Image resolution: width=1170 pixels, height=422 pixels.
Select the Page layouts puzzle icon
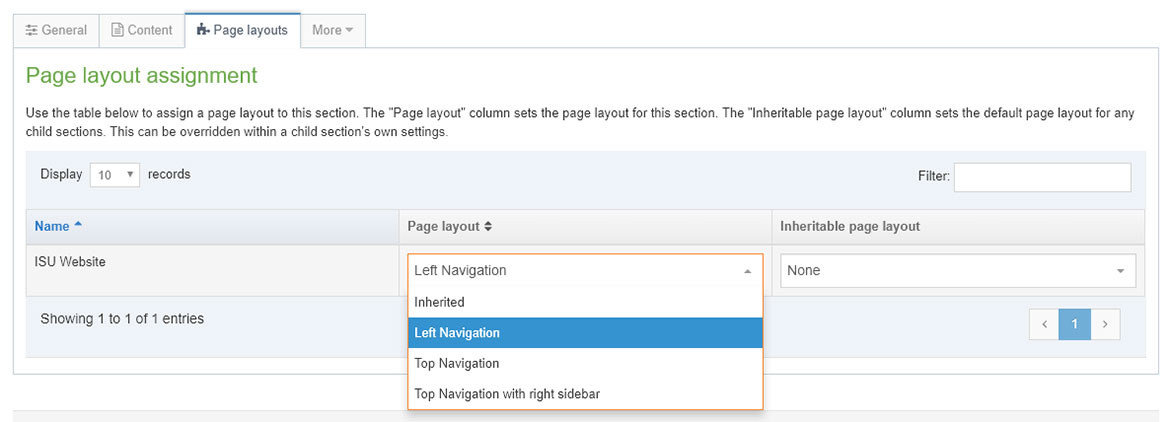[203, 30]
